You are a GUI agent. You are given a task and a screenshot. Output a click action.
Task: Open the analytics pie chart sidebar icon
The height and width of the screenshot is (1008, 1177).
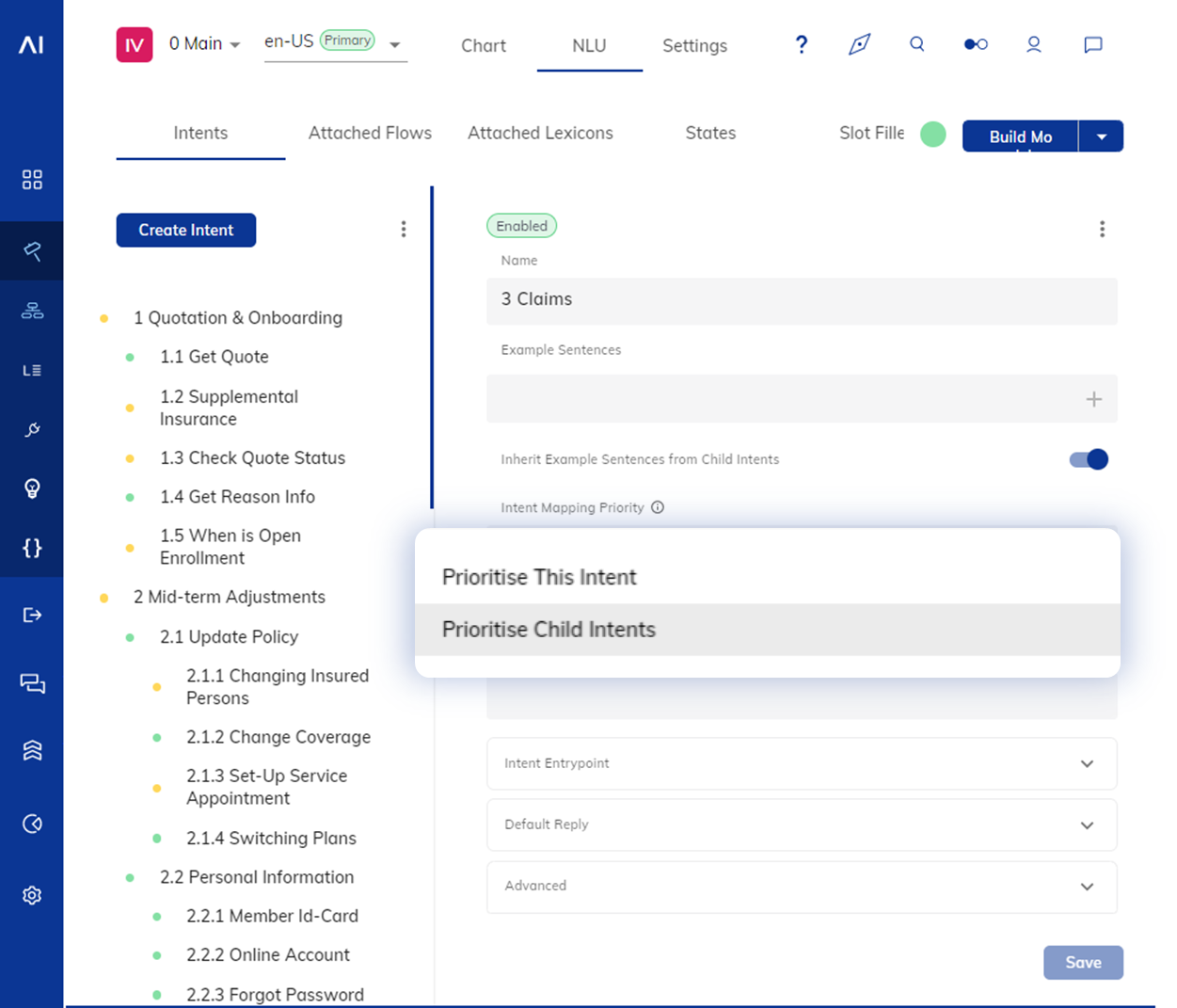32,824
